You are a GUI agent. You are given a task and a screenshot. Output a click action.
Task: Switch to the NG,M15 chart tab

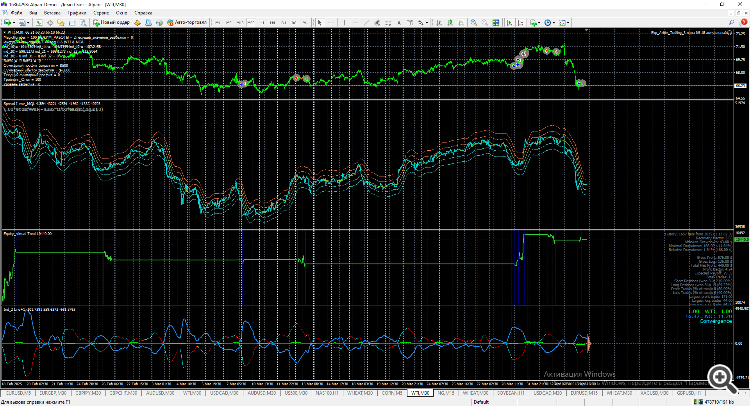446,393
